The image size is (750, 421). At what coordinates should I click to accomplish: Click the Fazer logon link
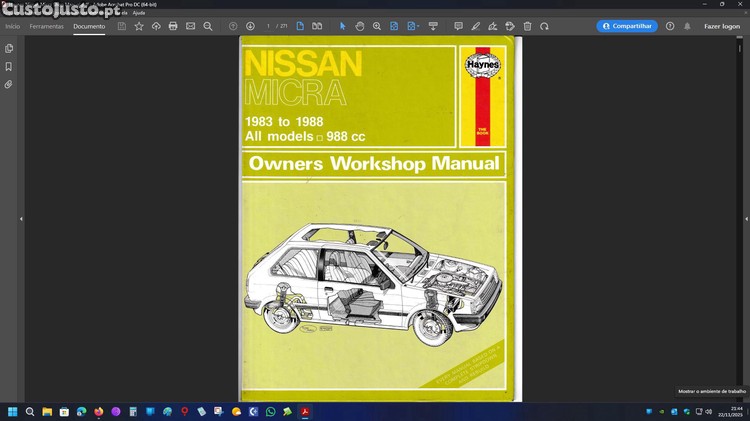(x=722, y=26)
